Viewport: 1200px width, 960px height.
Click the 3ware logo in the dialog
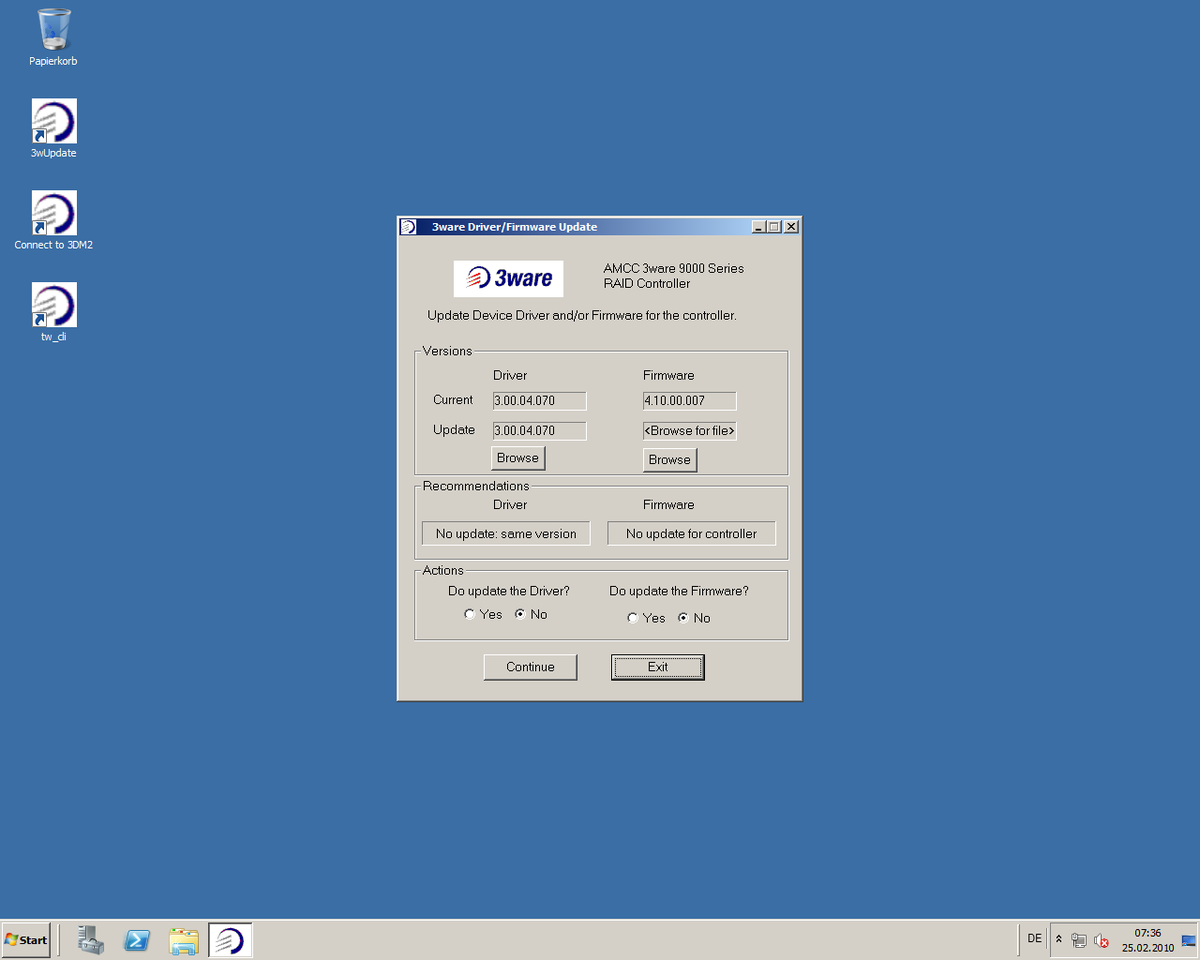[x=509, y=279]
